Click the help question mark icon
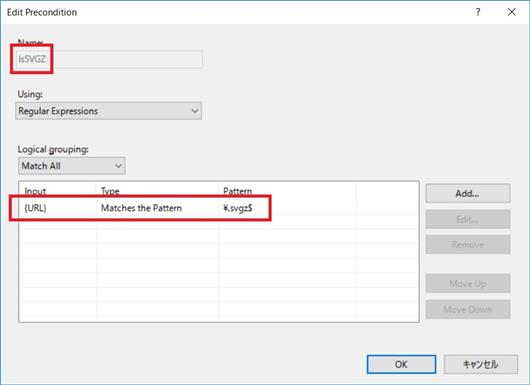Screen dimensions: 530x385 (478, 12)
